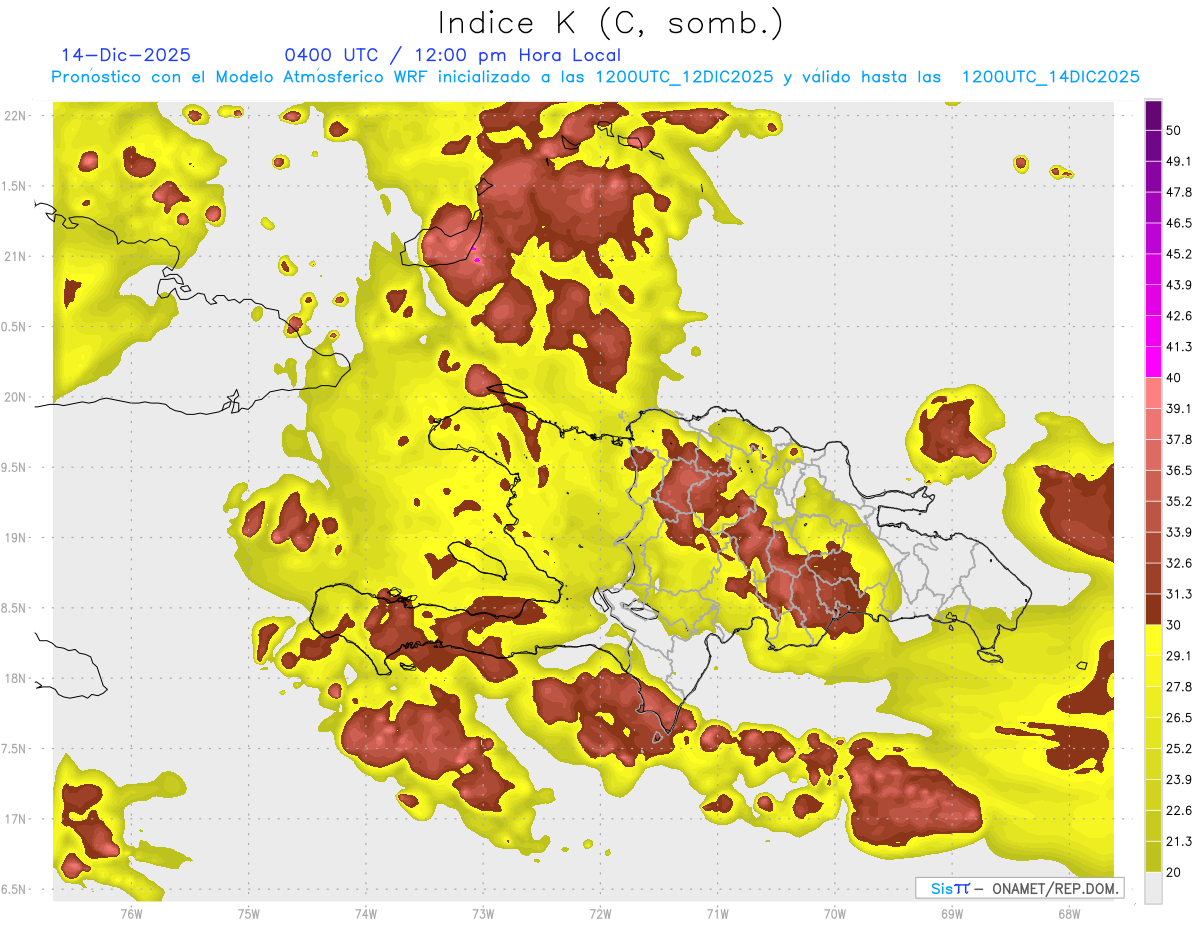Screen dimensions: 1200x927
Task: Click the gray colorbar swatch below 20
Action: pos(1154,887)
